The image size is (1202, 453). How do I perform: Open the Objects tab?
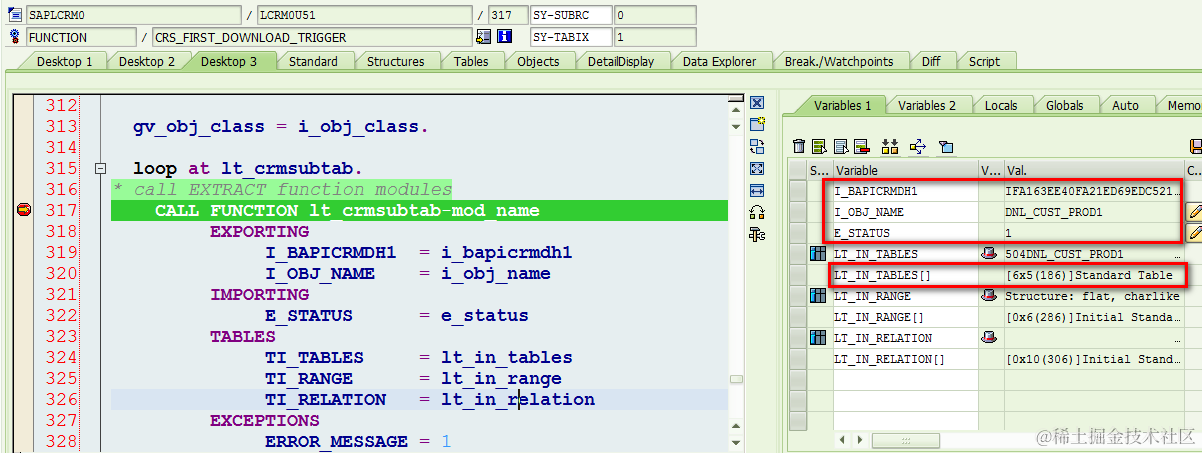pos(538,61)
